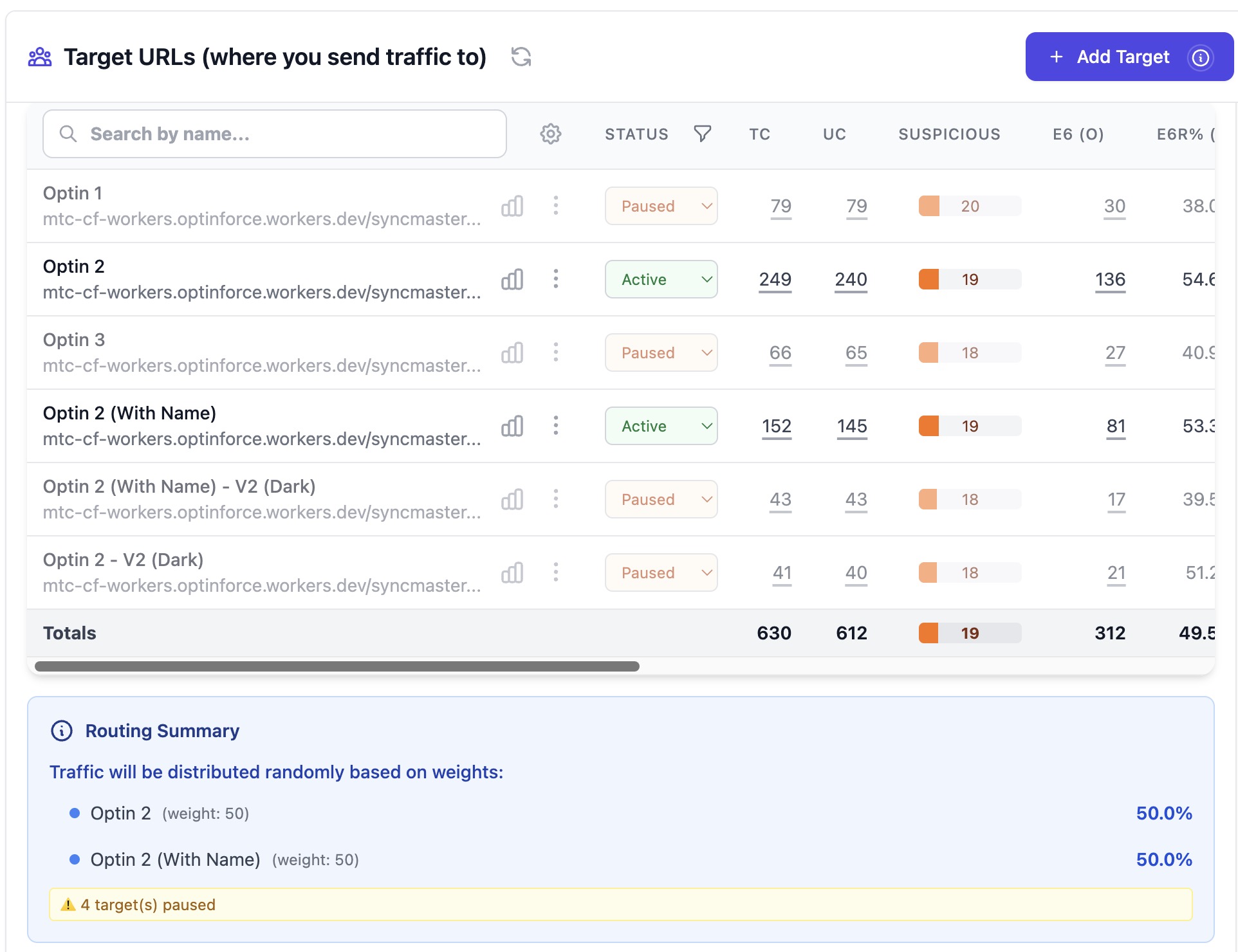Click the status filter funnel icon
1238x952 pixels.
click(703, 133)
